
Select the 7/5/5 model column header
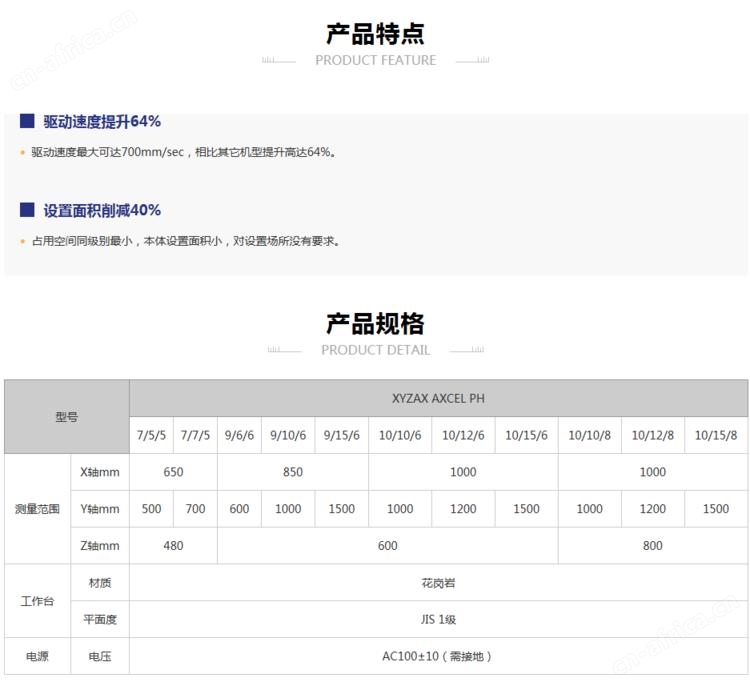(151, 435)
